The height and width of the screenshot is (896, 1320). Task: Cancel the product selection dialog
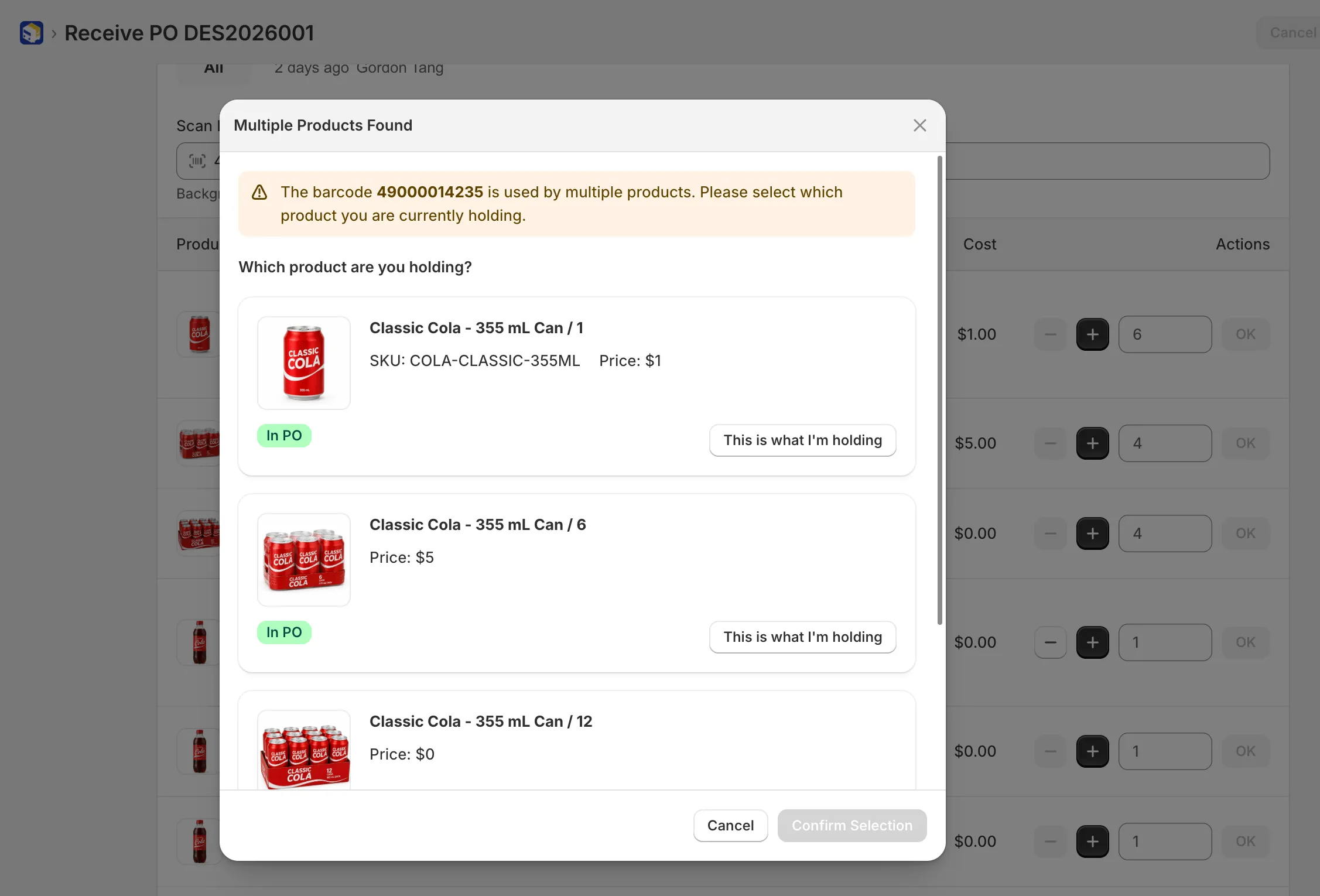730,826
